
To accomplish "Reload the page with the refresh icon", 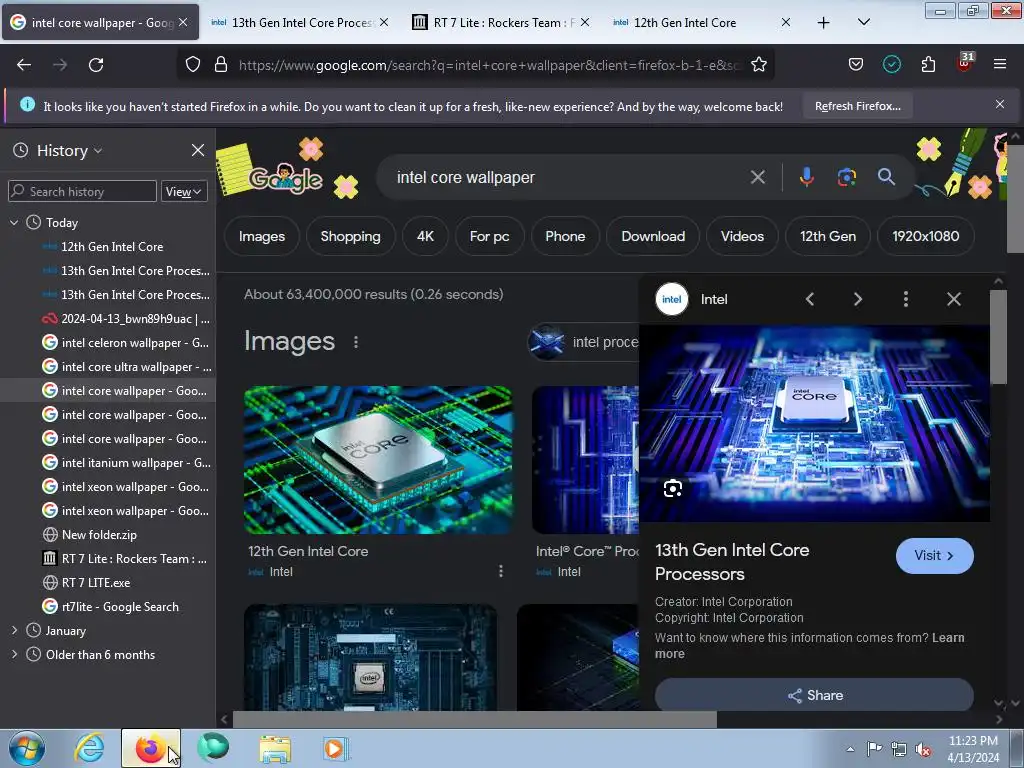I will pyautogui.click(x=96, y=65).
